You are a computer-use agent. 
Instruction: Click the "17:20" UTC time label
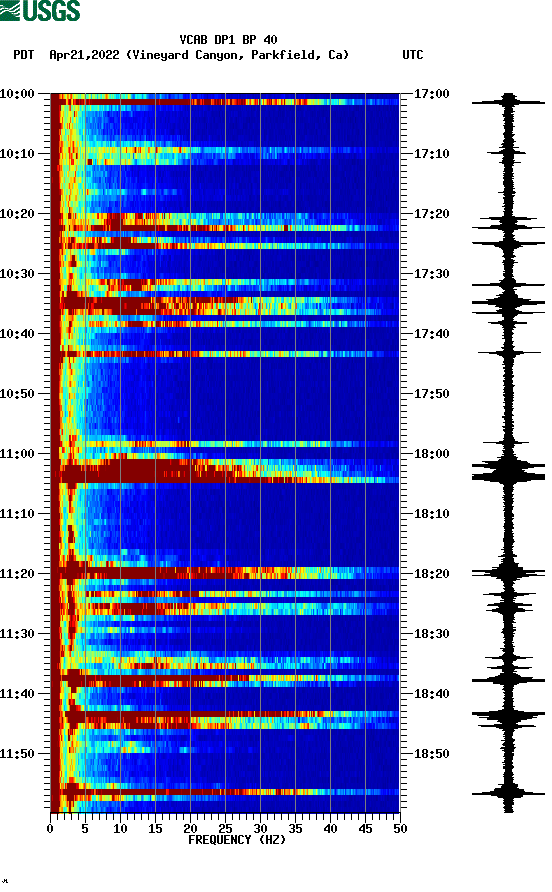pyautogui.click(x=431, y=214)
